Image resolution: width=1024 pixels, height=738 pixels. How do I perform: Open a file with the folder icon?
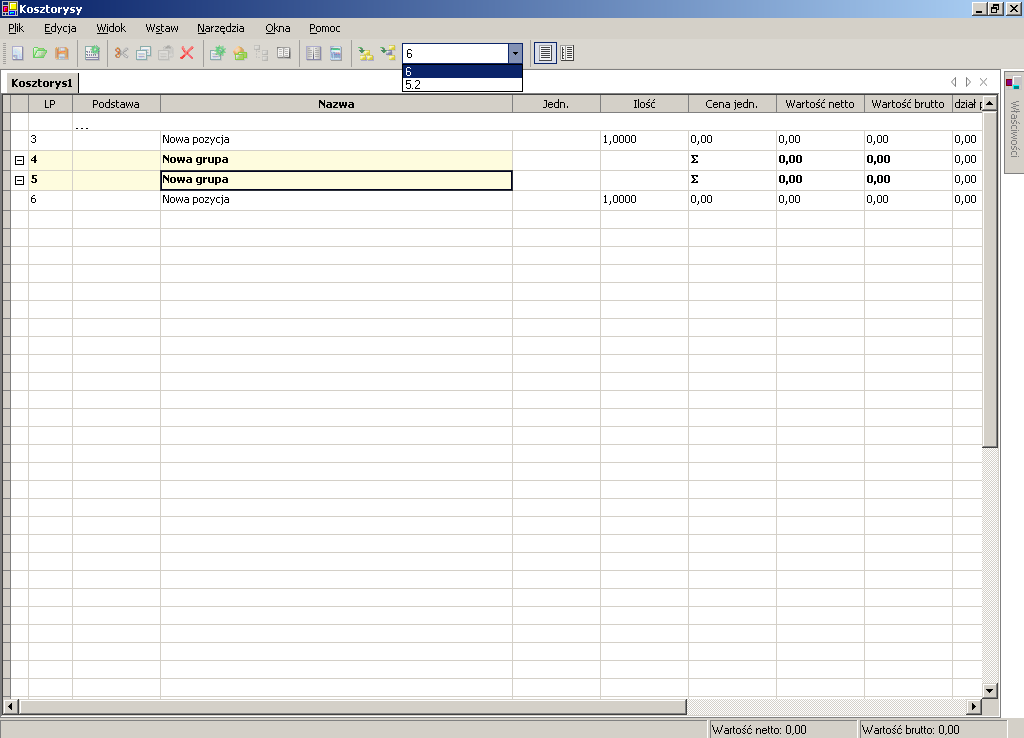pyautogui.click(x=40, y=54)
